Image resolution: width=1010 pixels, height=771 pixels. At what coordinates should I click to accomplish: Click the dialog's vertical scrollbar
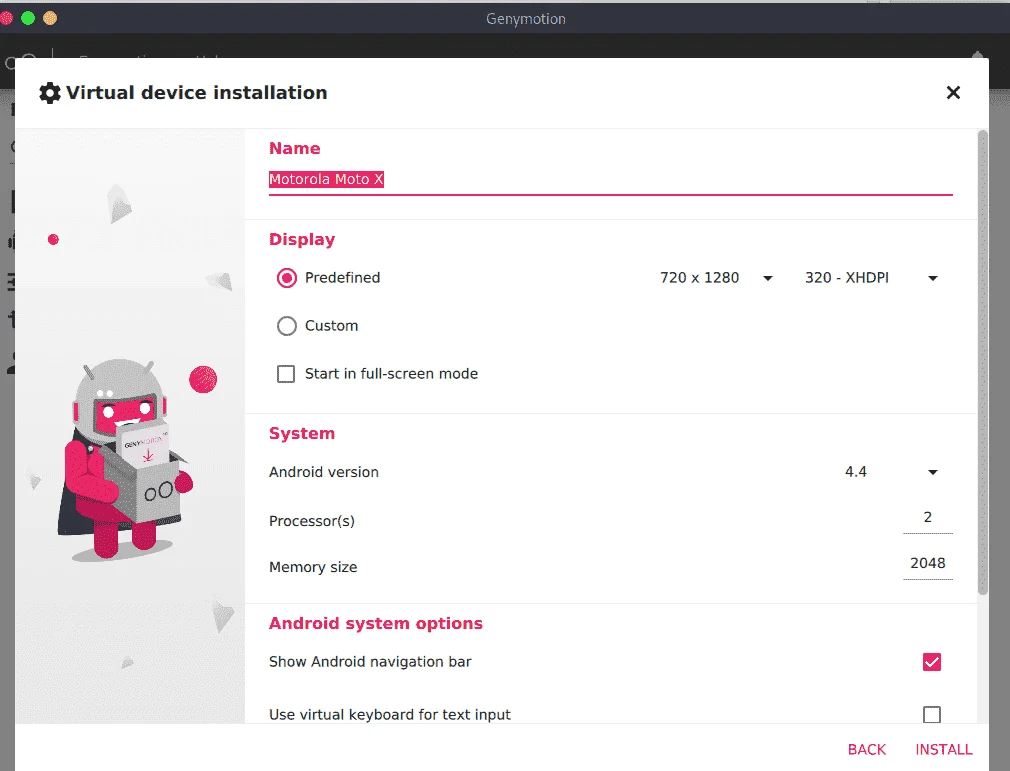click(982, 362)
